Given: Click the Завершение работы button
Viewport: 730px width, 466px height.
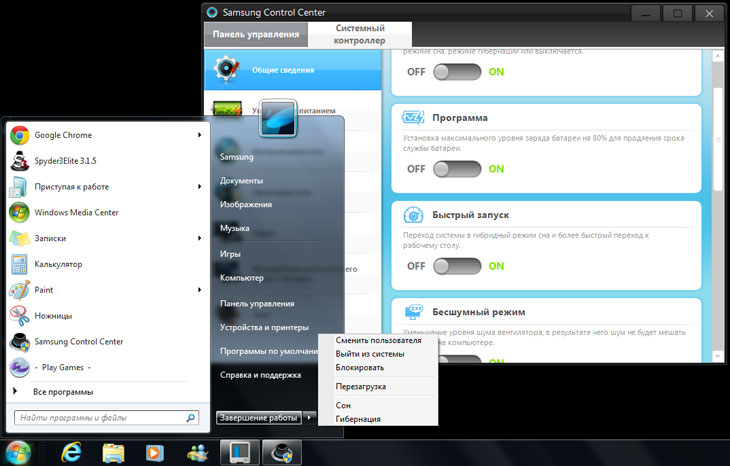Looking at the screenshot, I should tap(258, 418).
